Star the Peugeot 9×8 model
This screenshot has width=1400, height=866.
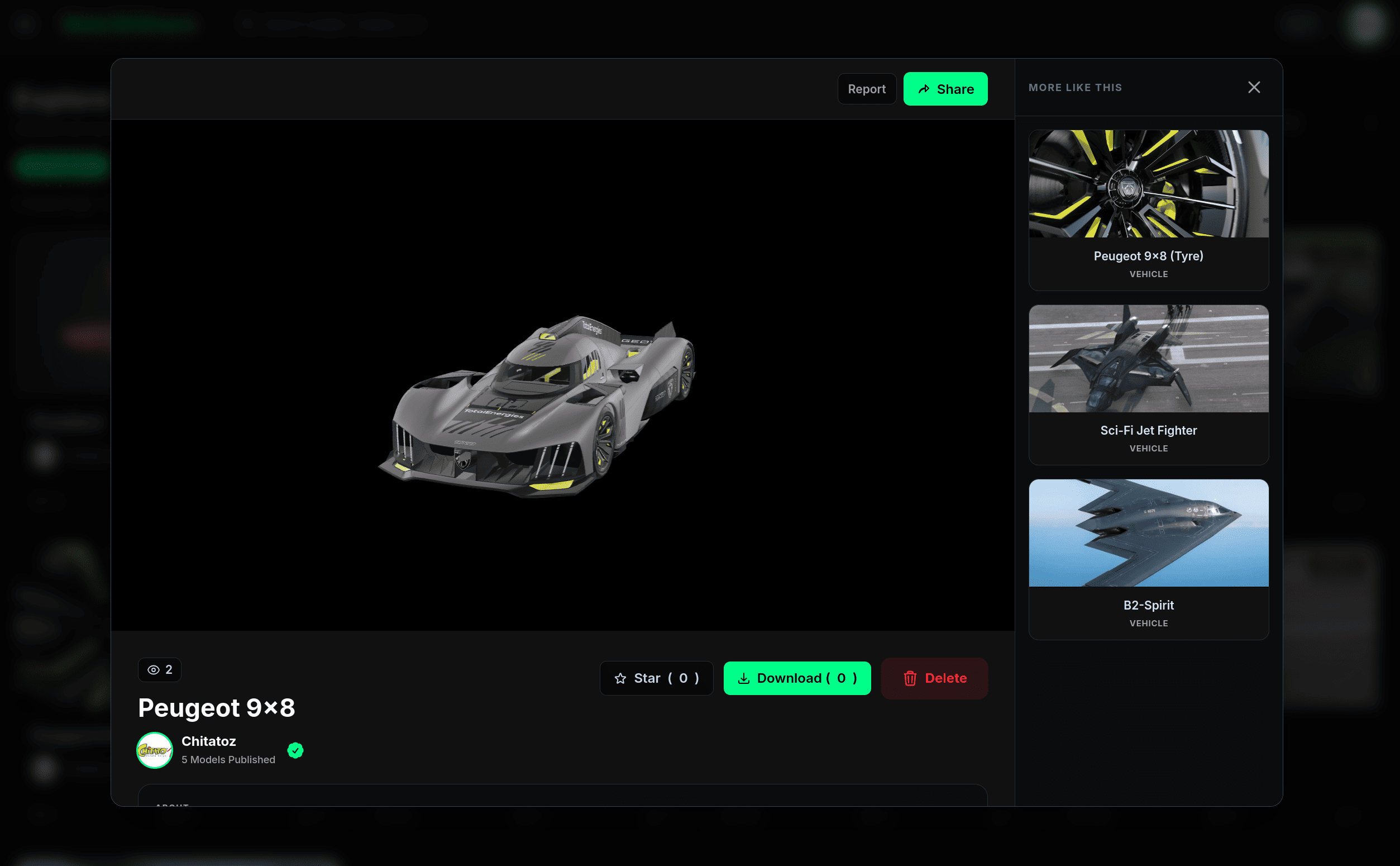pyautogui.click(x=656, y=678)
